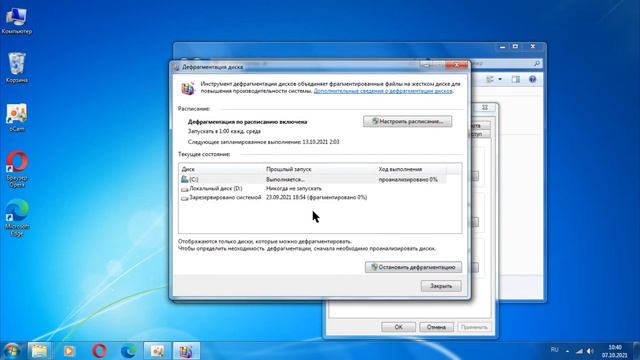
Task: Open Edge from the taskbar
Action: pos(129,351)
